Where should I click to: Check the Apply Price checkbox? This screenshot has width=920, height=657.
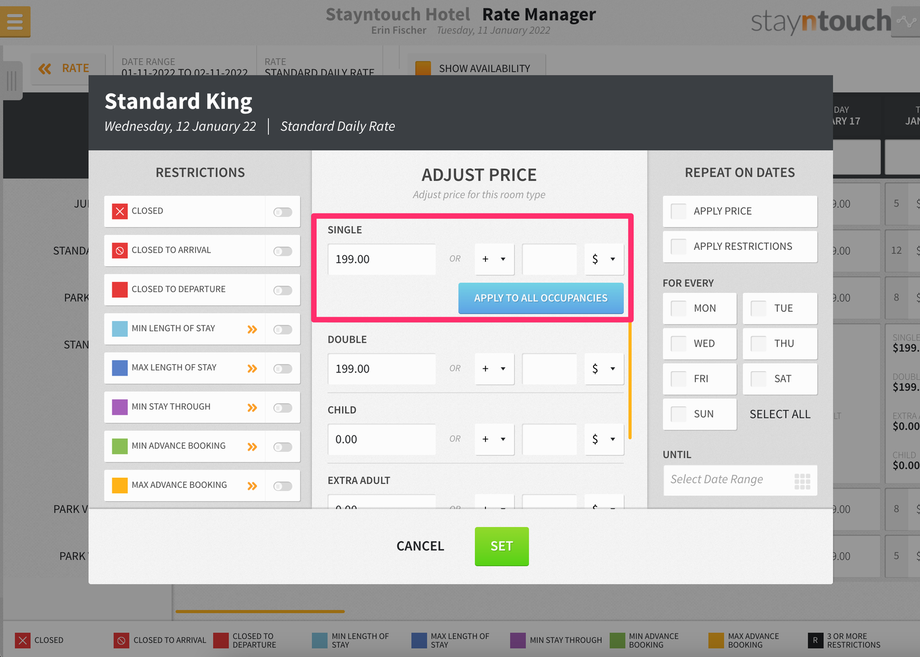[679, 211]
